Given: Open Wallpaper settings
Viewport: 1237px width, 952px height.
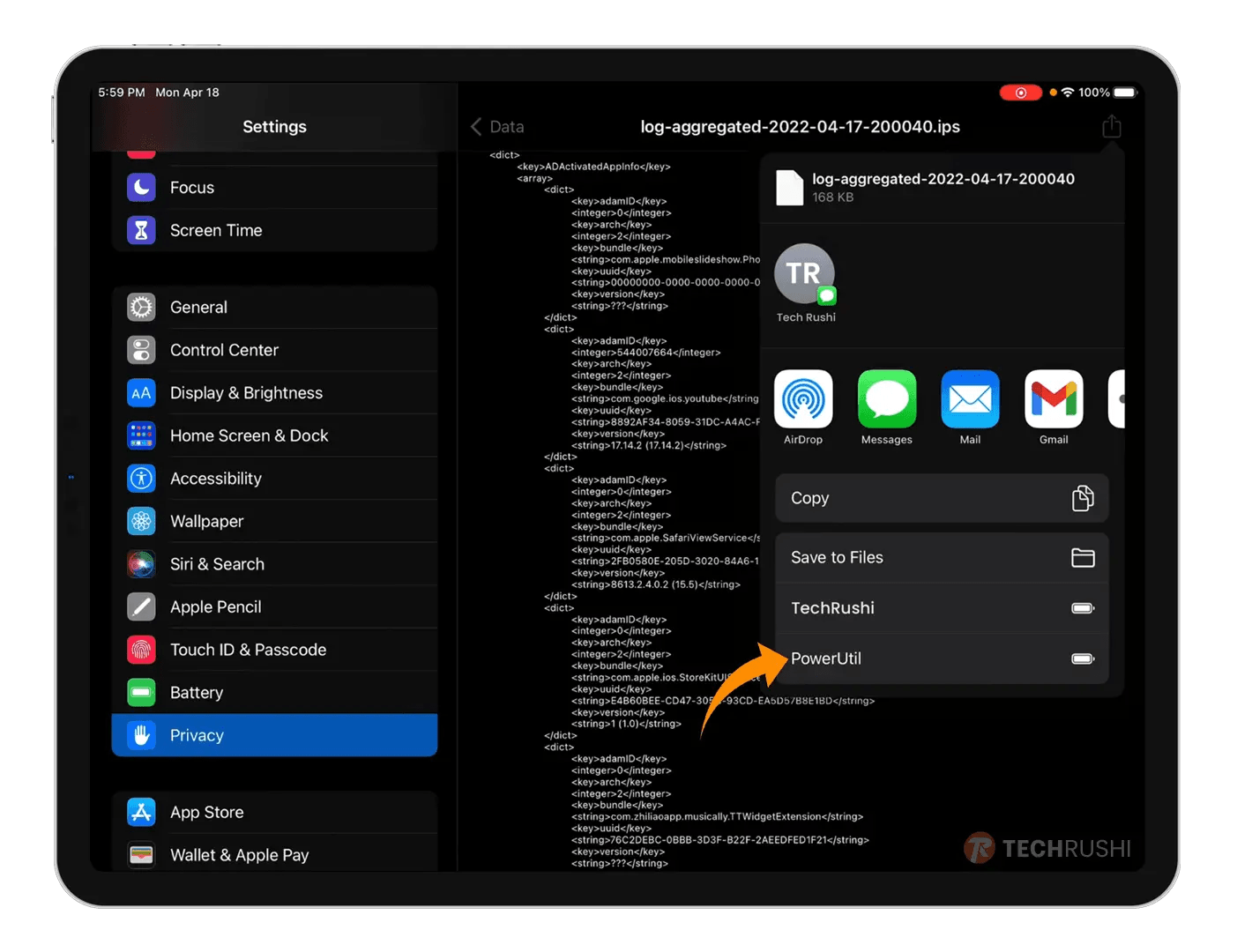Looking at the screenshot, I should point(141,521).
